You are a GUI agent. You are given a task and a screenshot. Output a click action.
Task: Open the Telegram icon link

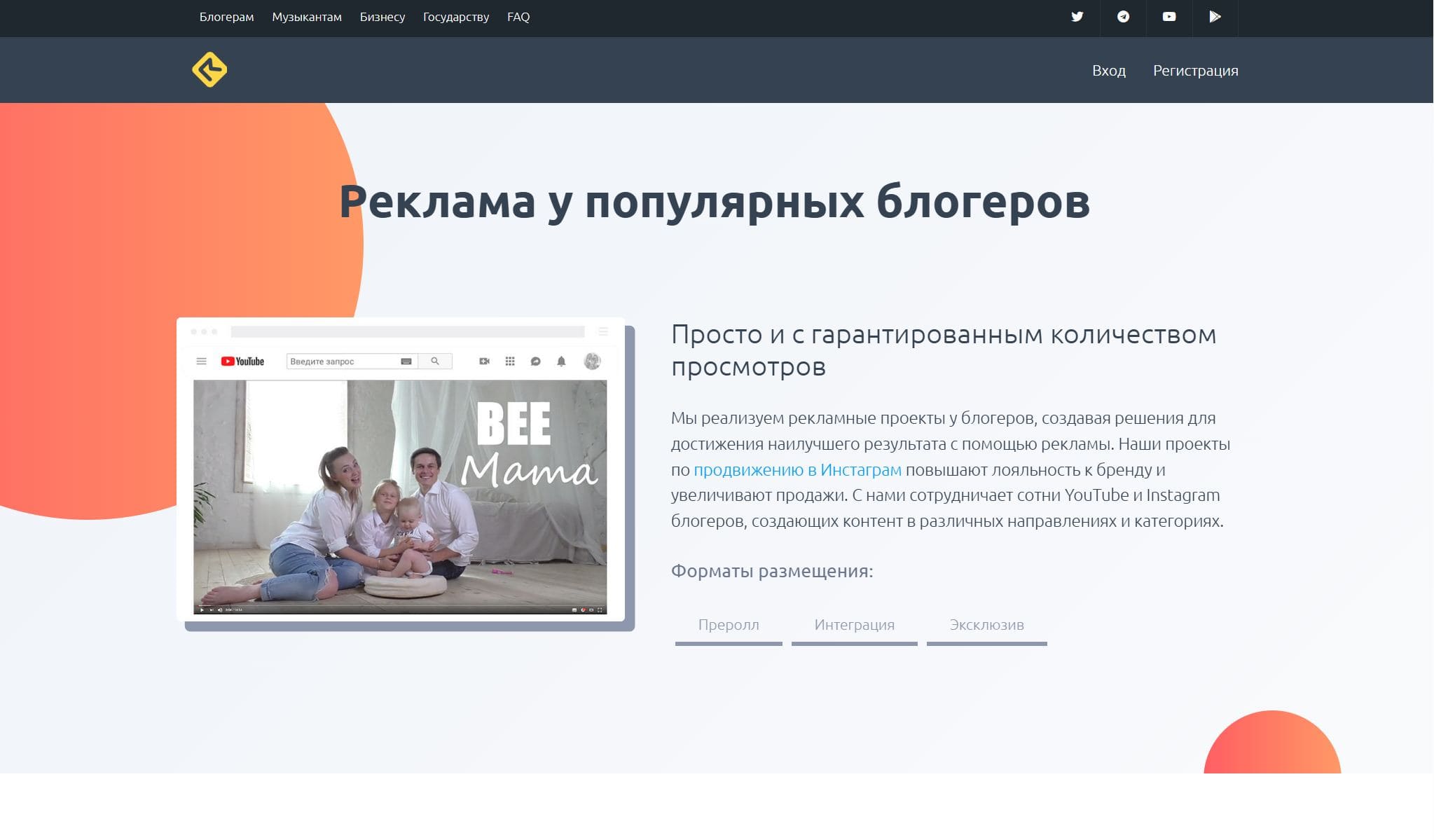1123,17
